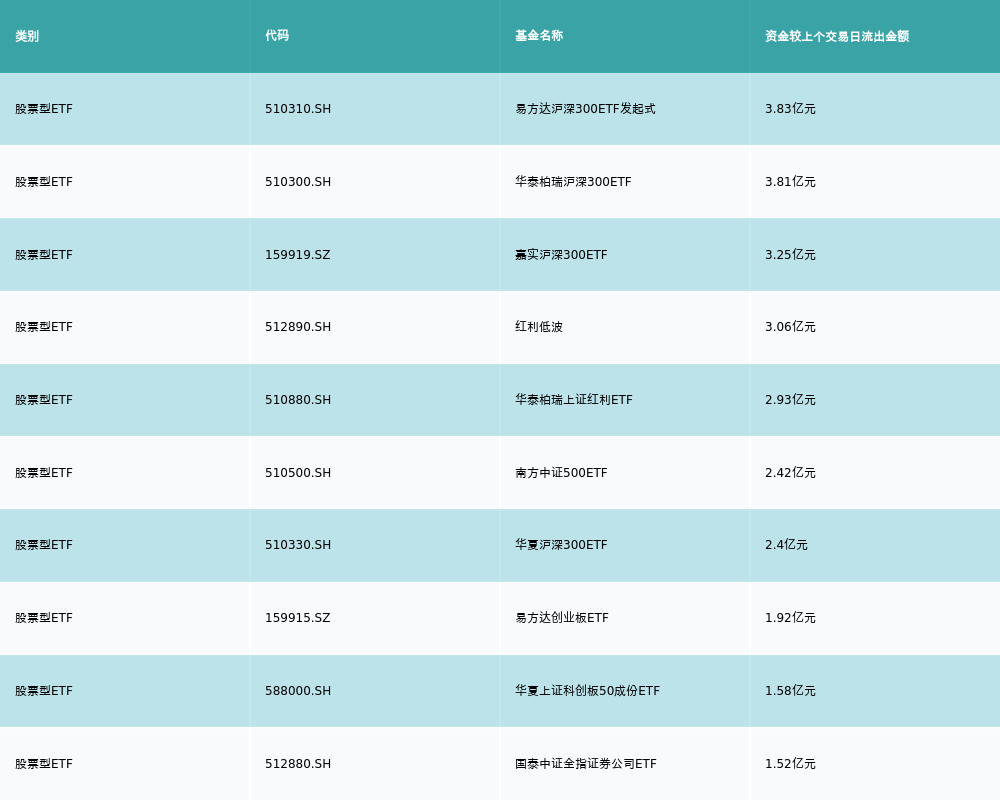Select code 159919.SZ
This screenshot has width=1000, height=800.
298,255
